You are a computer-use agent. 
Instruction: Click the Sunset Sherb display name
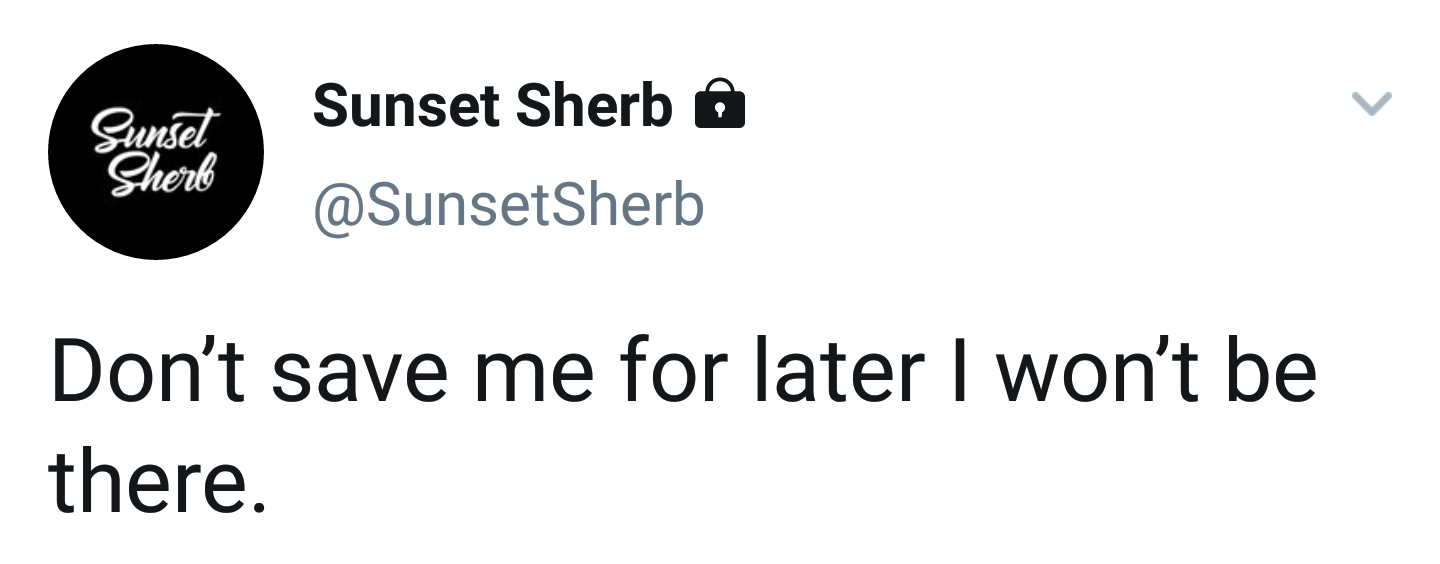click(492, 106)
